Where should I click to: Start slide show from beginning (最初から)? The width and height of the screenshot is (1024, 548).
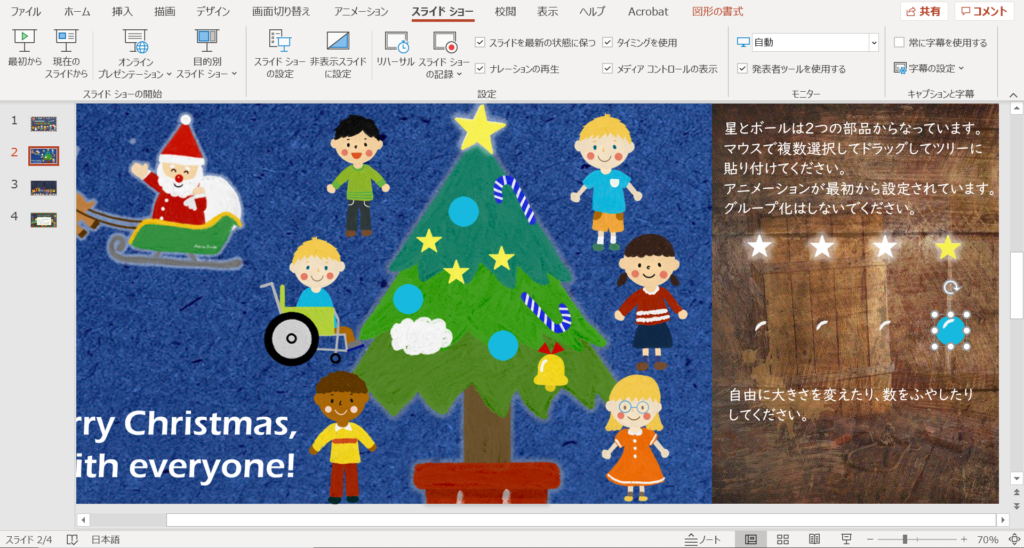(25, 50)
